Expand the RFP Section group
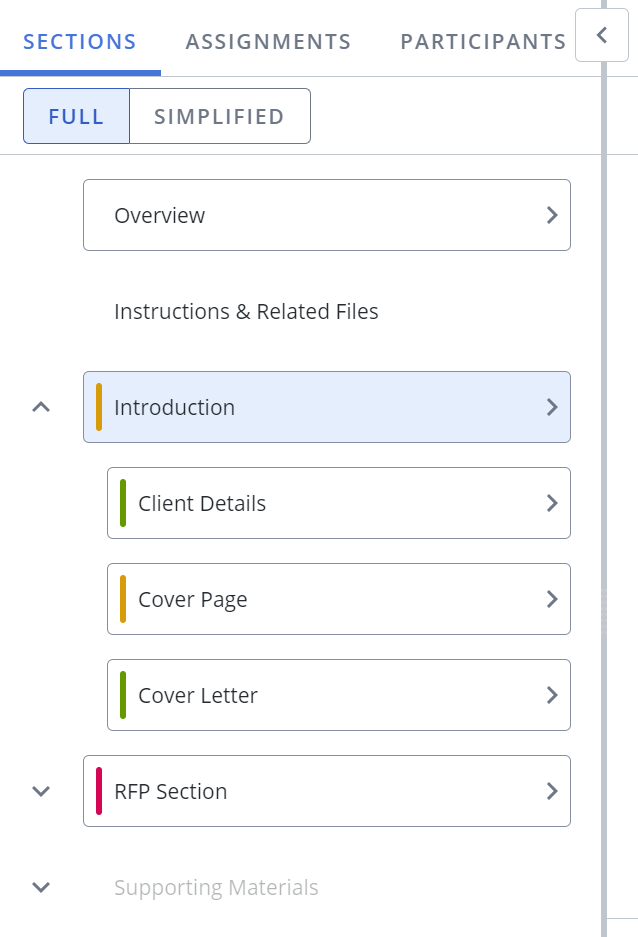 (41, 791)
